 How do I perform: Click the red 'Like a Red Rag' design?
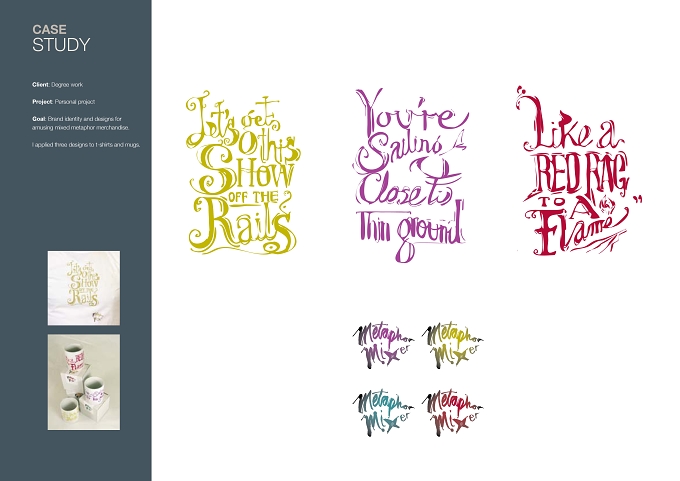579,171
